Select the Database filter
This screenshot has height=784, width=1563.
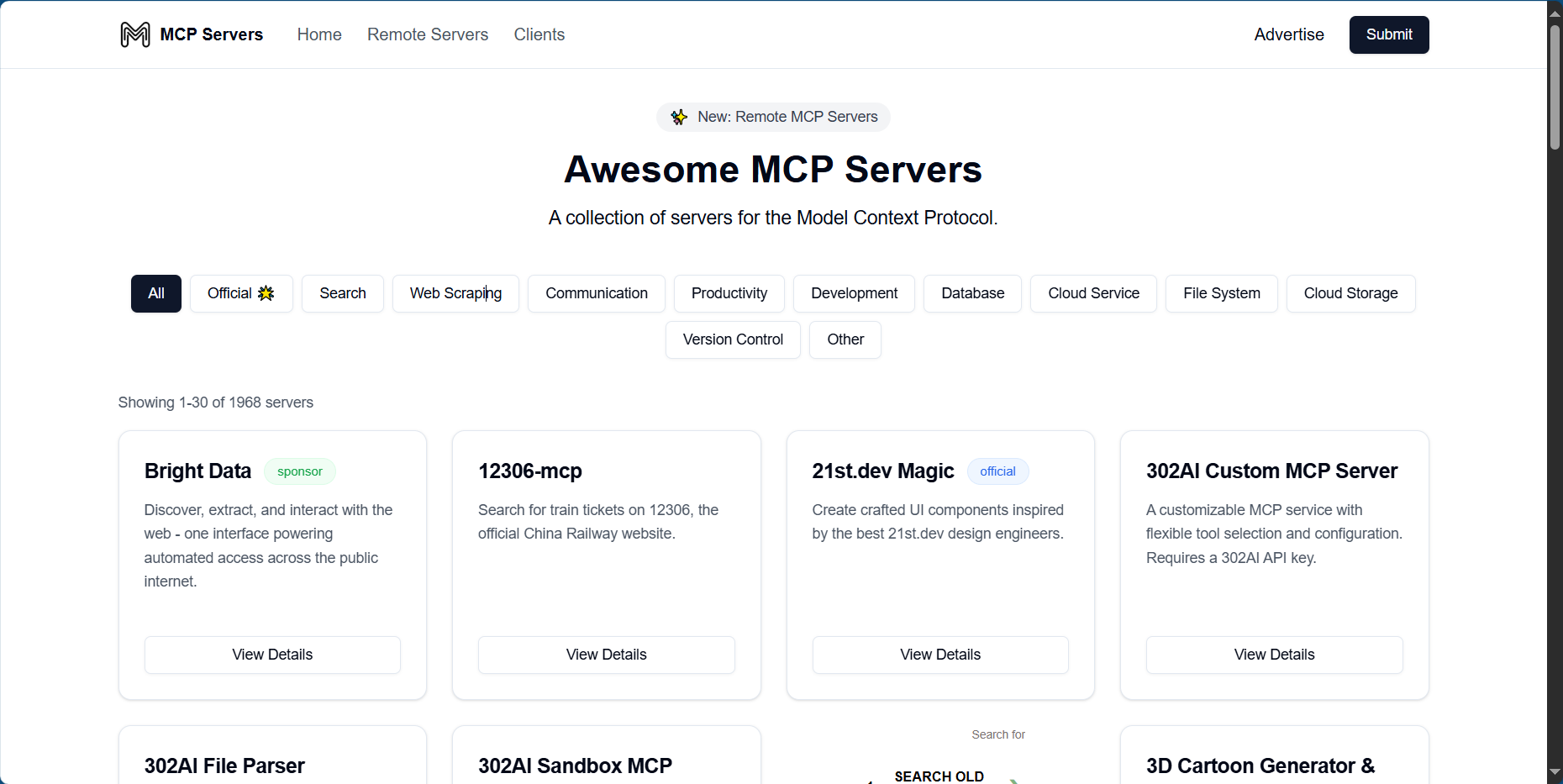[x=972, y=293]
